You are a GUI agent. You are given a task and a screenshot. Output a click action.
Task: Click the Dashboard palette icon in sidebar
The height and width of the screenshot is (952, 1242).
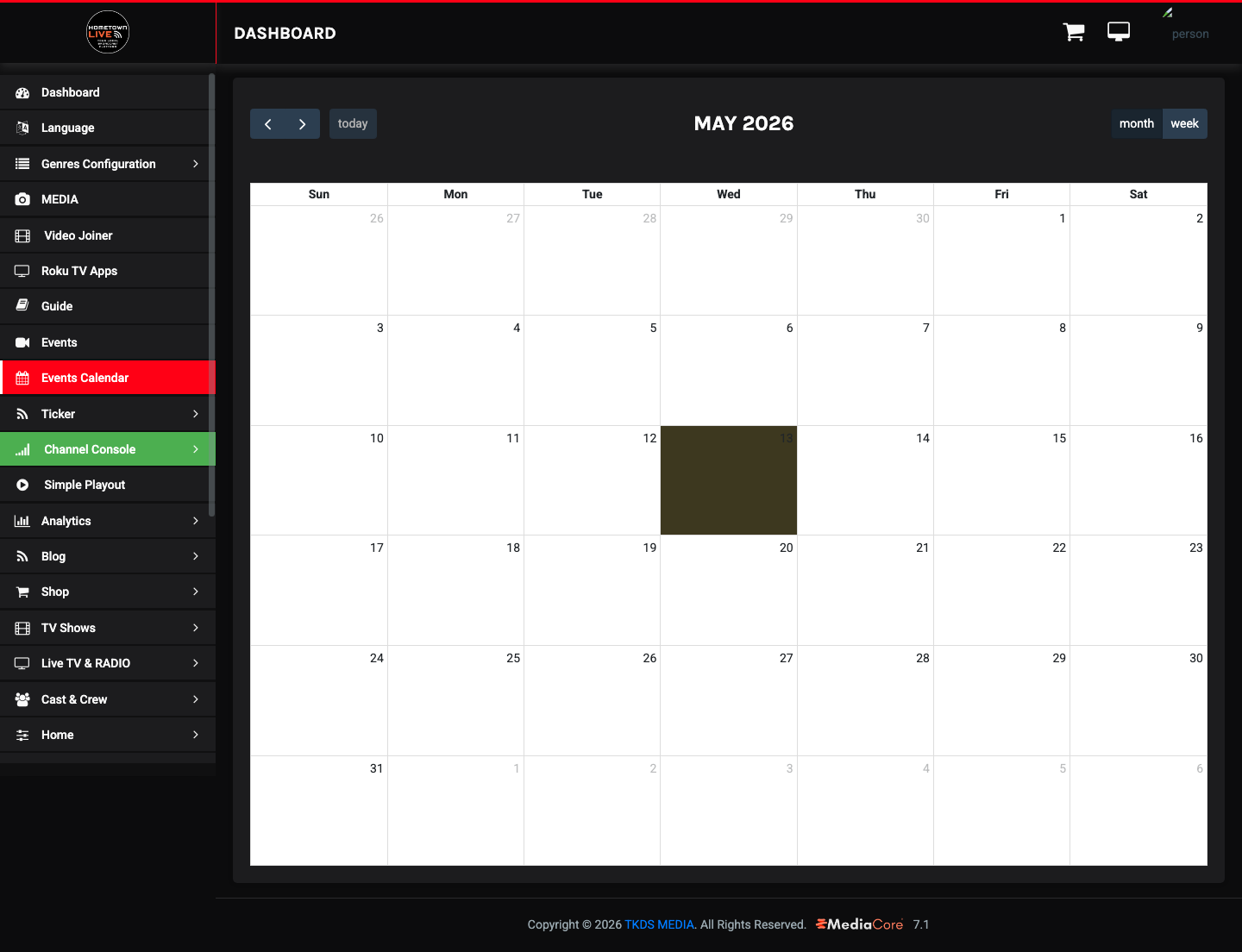[22, 92]
